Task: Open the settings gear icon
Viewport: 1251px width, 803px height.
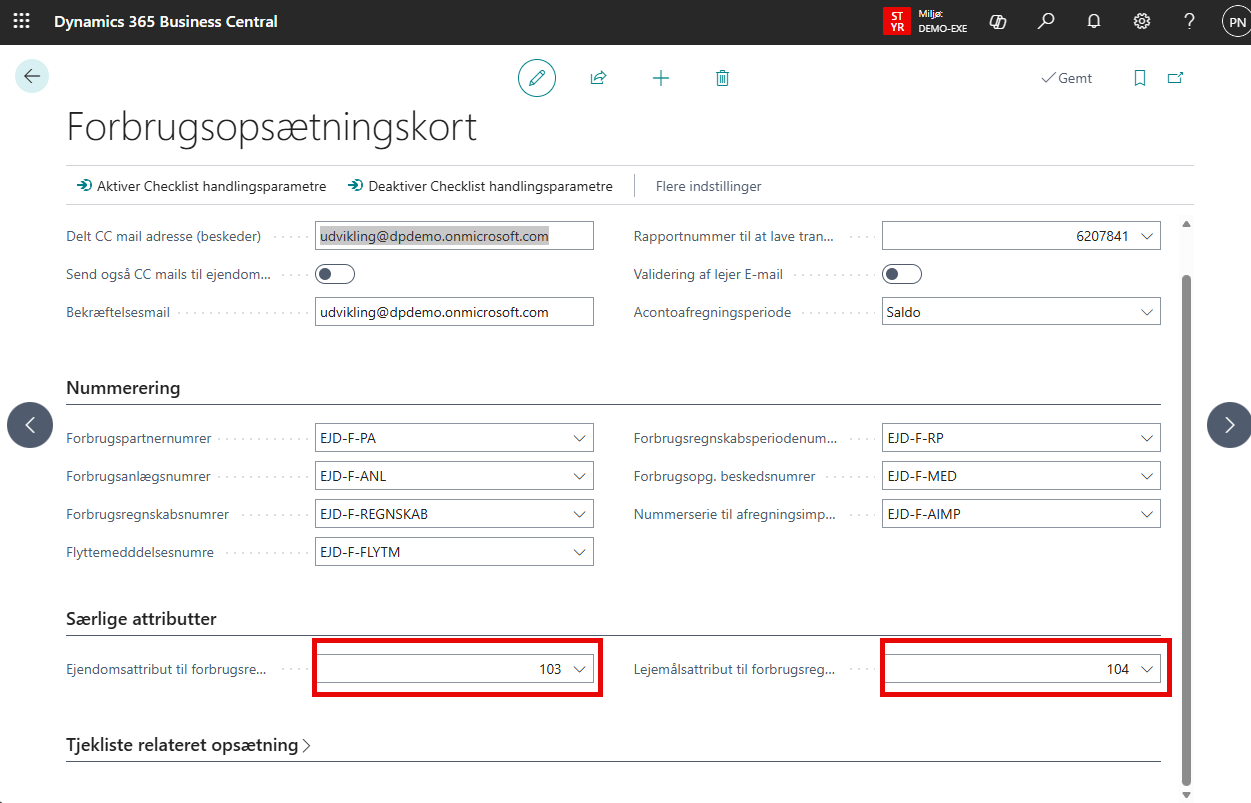Action: tap(1141, 21)
